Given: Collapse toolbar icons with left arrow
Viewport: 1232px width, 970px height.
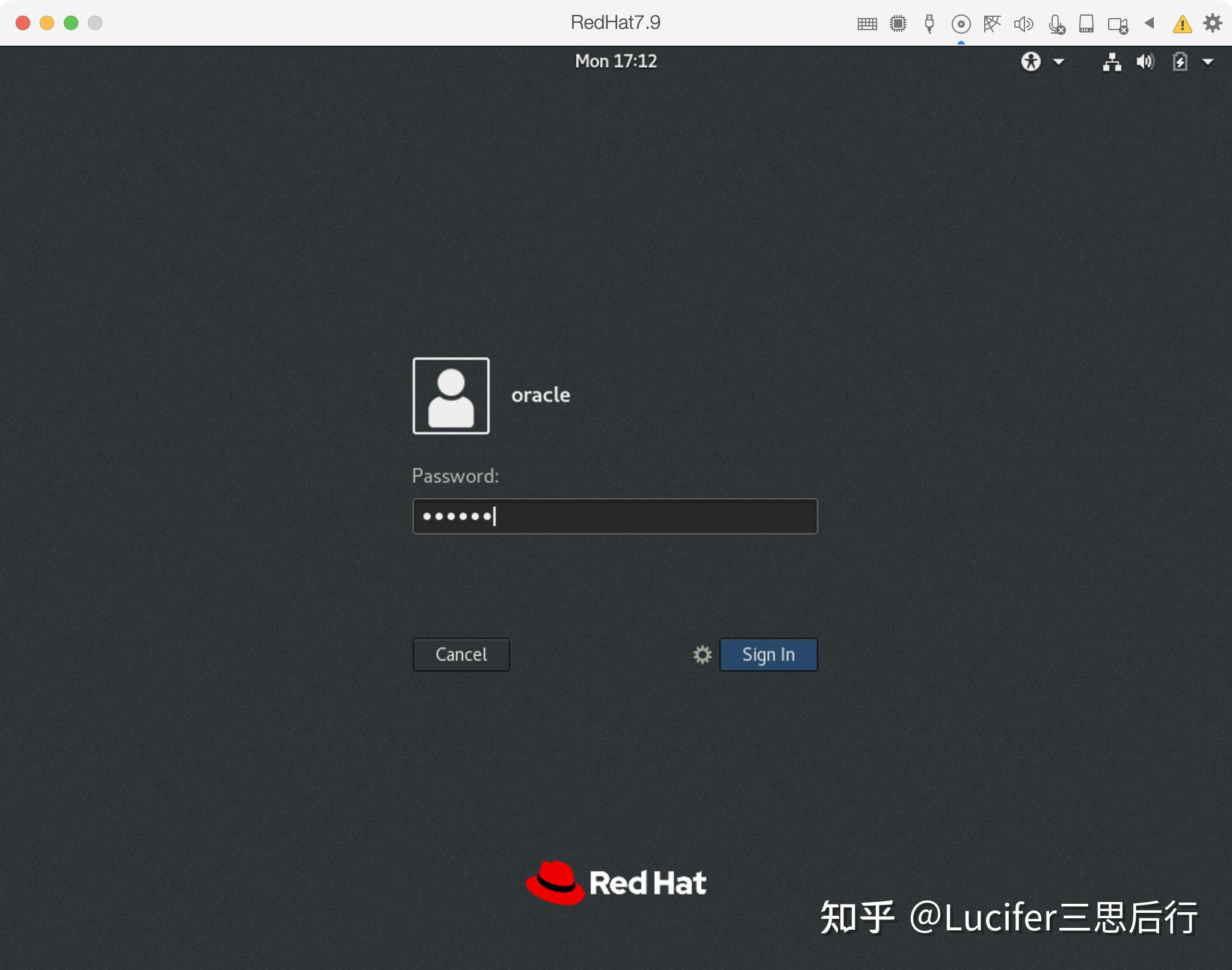Looking at the screenshot, I should click(1150, 23).
